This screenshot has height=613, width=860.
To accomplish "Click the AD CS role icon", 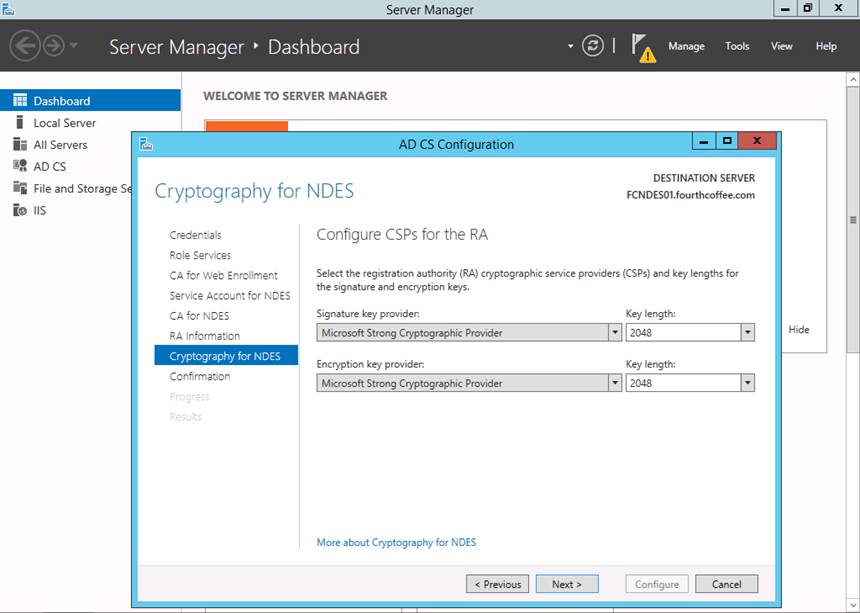I will pos(20,167).
